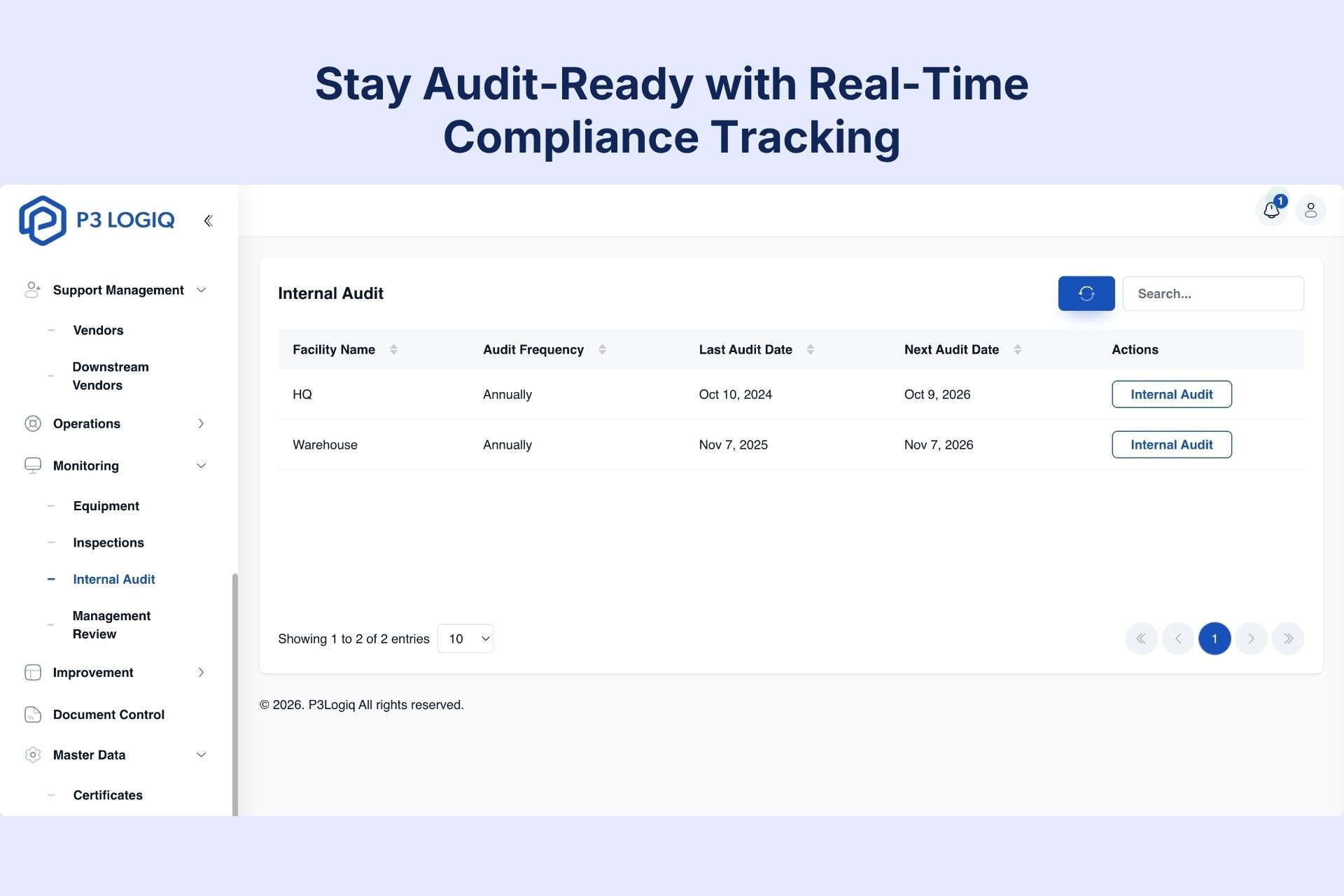Screen dimensions: 1344x896
Task: Click the user profile icon
Action: [x=1311, y=210]
